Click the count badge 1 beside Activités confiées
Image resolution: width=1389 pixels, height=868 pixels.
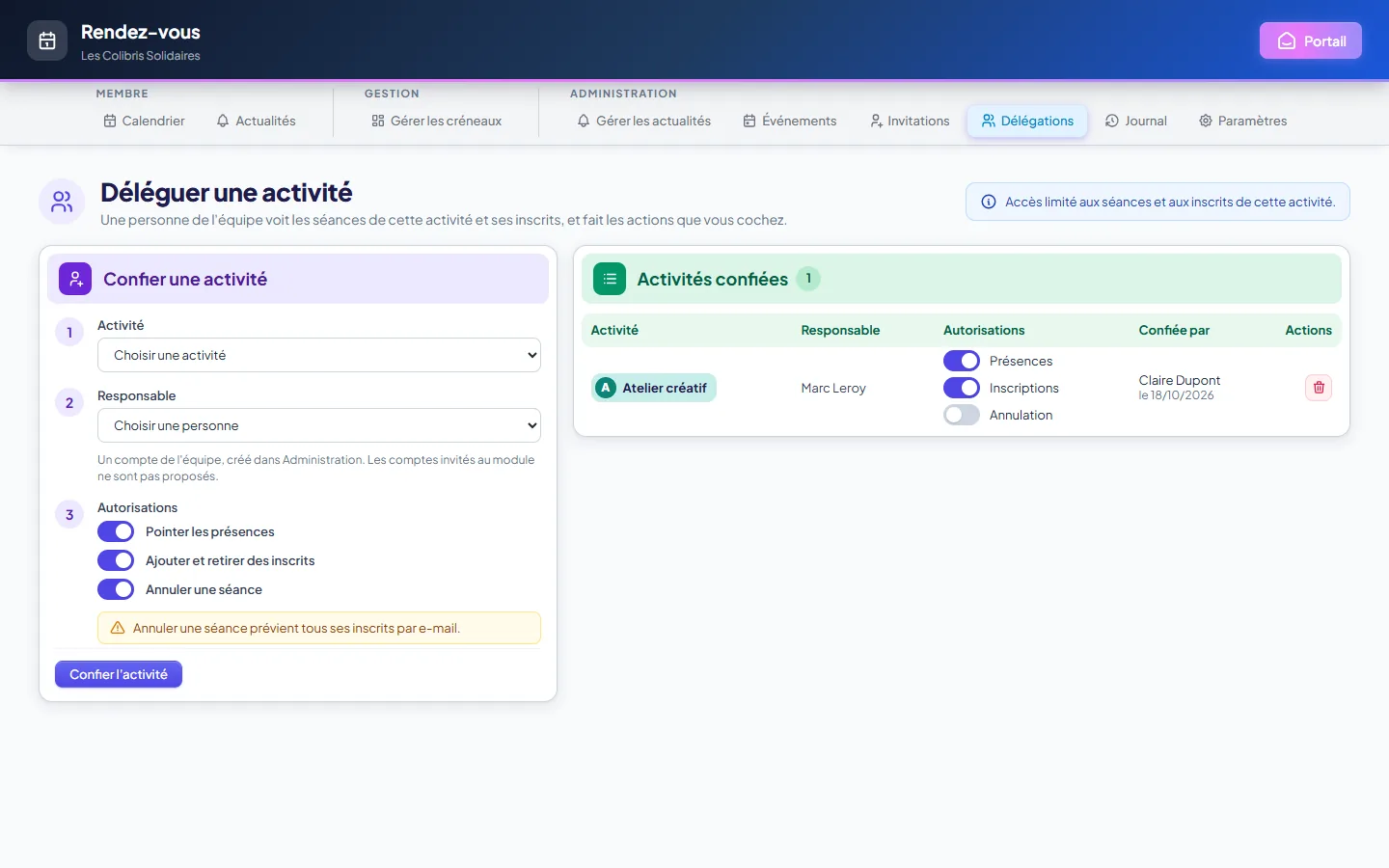tap(808, 279)
